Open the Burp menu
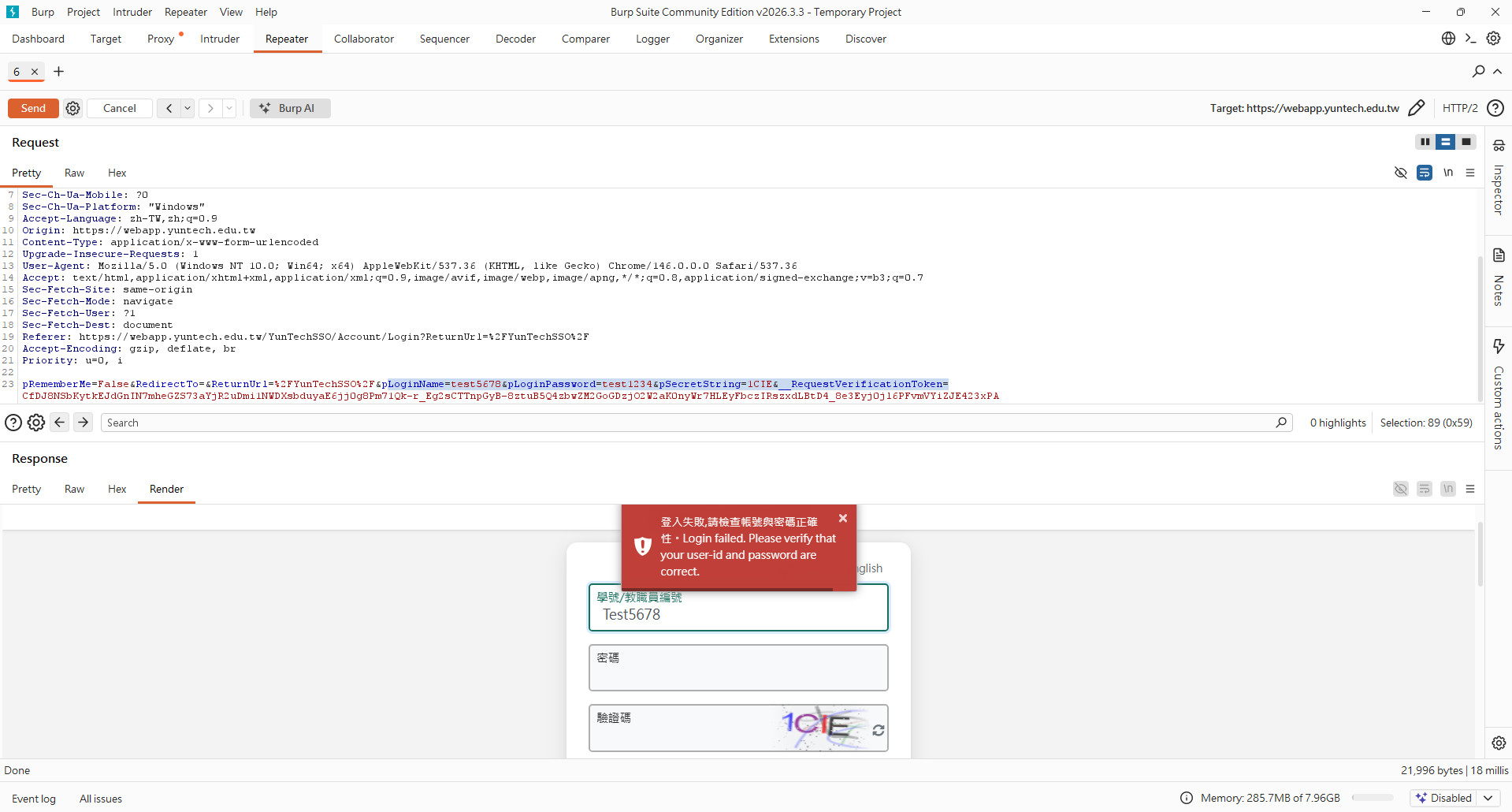 (43, 12)
